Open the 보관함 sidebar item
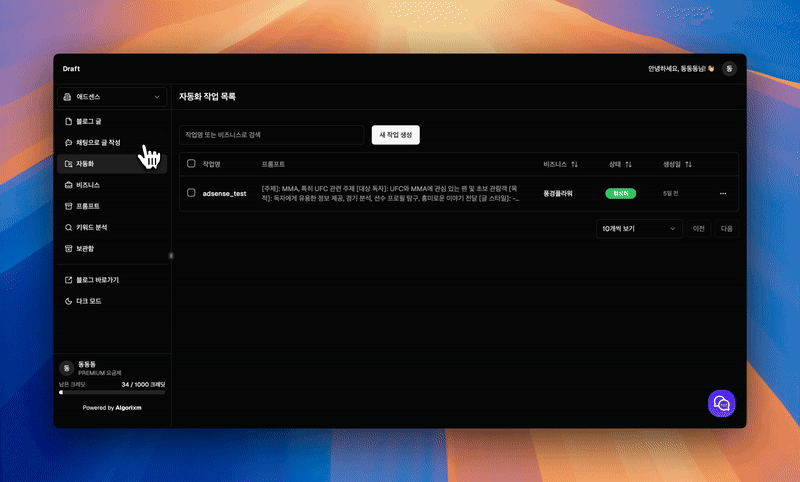This screenshot has width=800, height=482. pyautogui.click(x=112, y=248)
